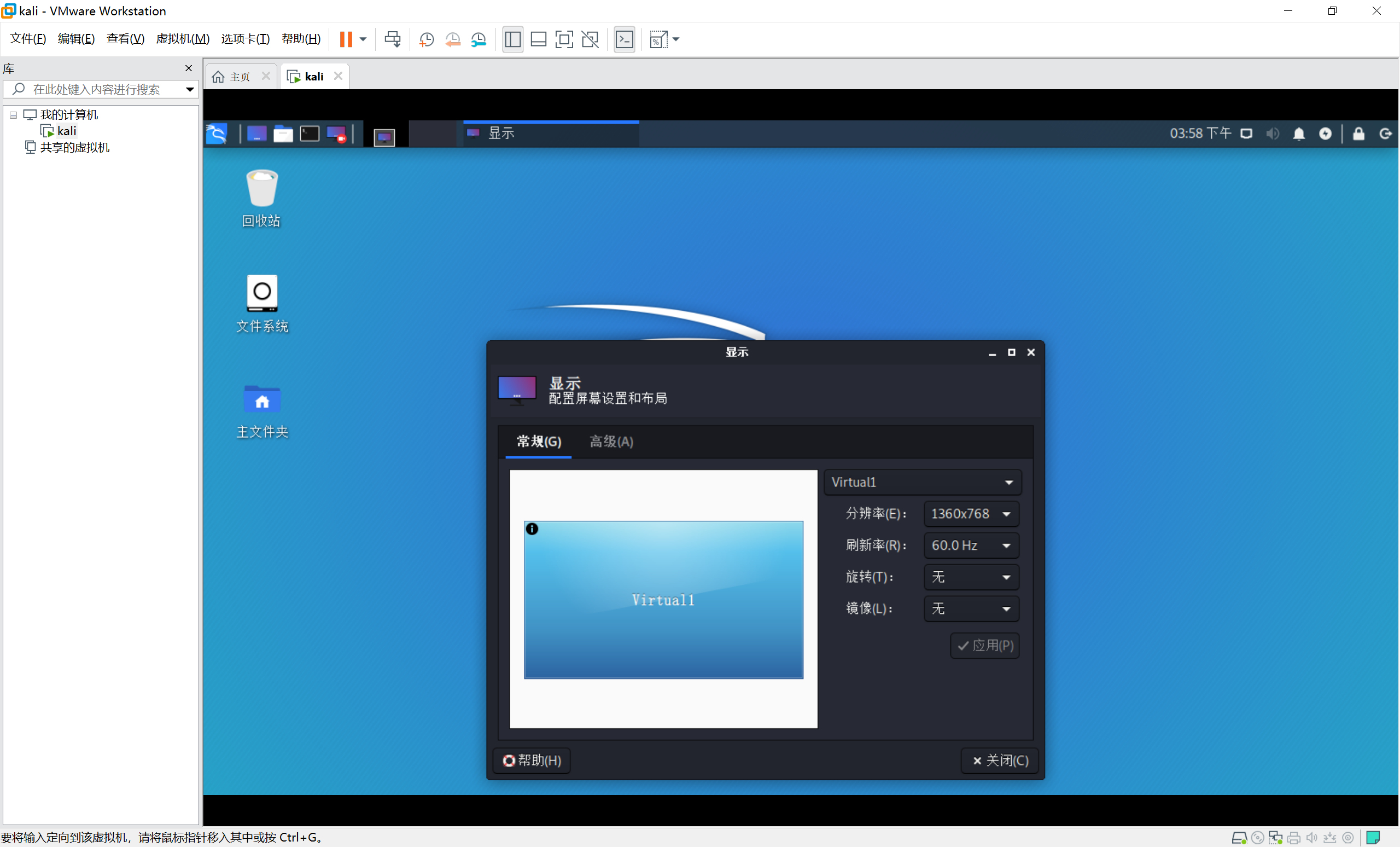Switch to the 高级(A) tab
The width and height of the screenshot is (1400, 847).
point(611,442)
